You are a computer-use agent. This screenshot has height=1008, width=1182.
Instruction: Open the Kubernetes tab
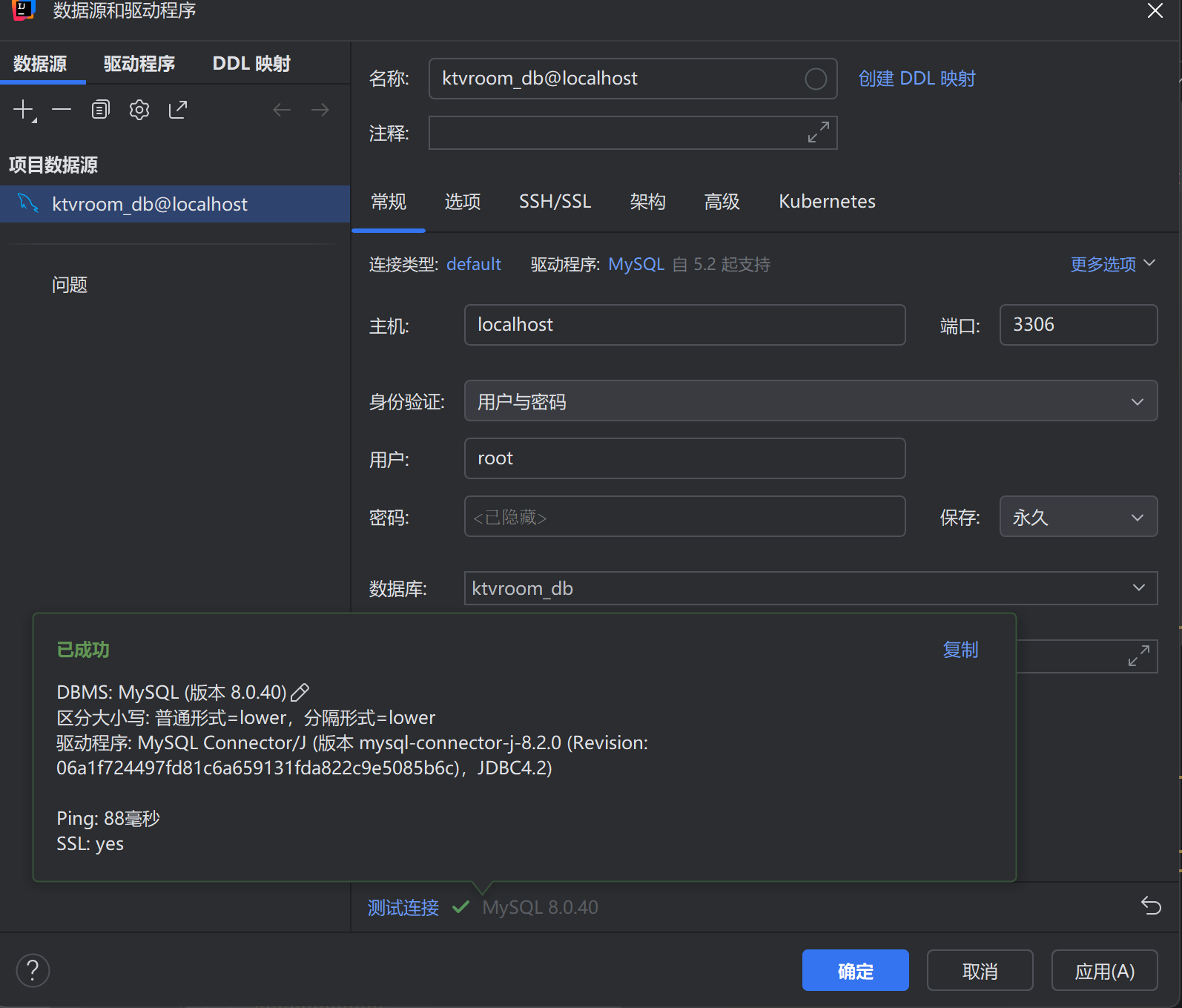click(827, 202)
